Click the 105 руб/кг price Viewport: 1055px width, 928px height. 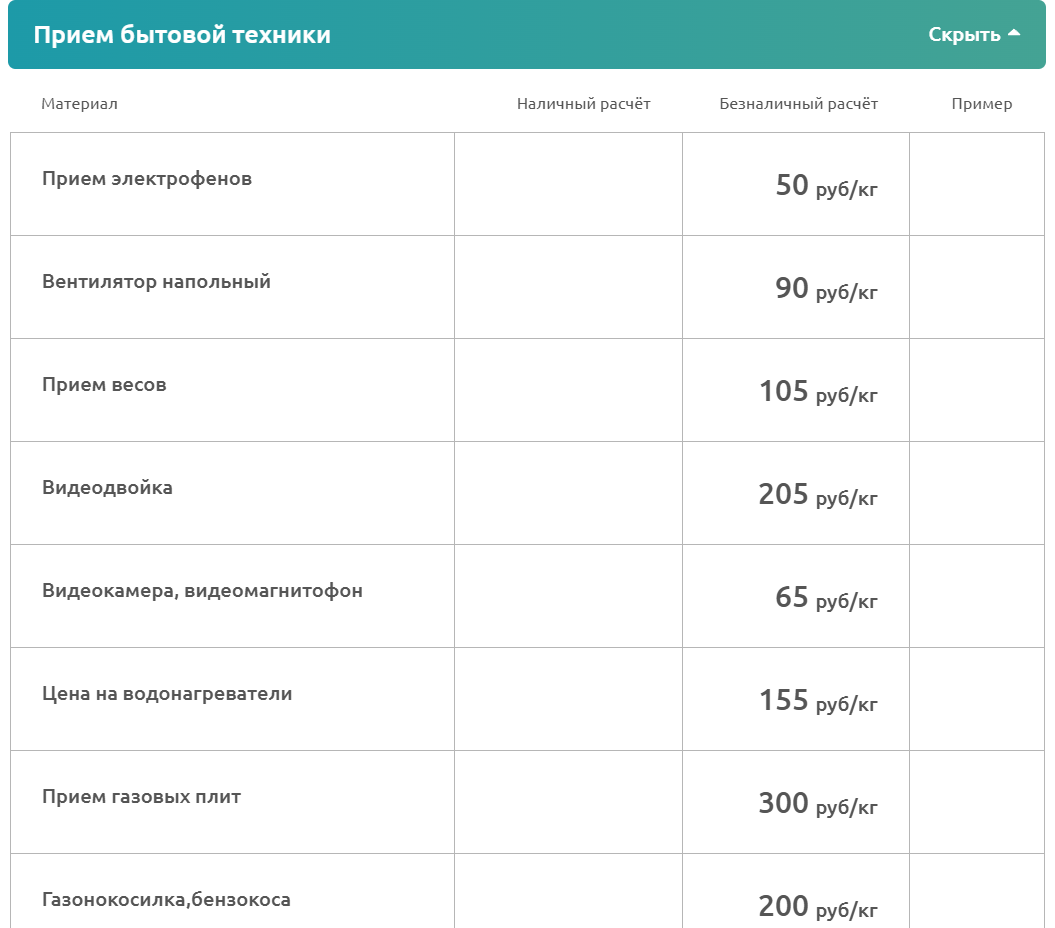[x=818, y=392]
